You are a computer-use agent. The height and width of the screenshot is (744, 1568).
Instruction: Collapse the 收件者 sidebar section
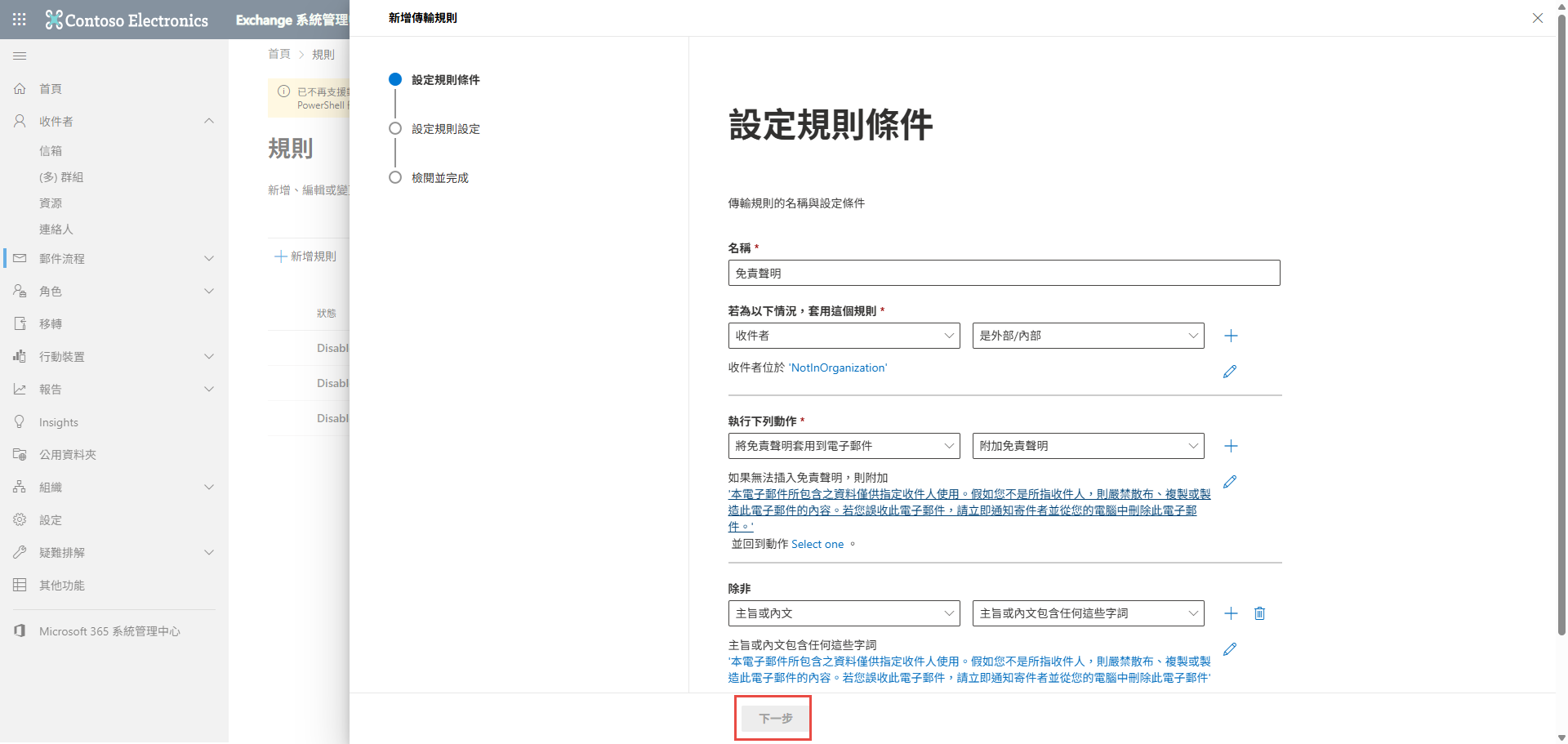pyautogui.click(x=209, y=121)
